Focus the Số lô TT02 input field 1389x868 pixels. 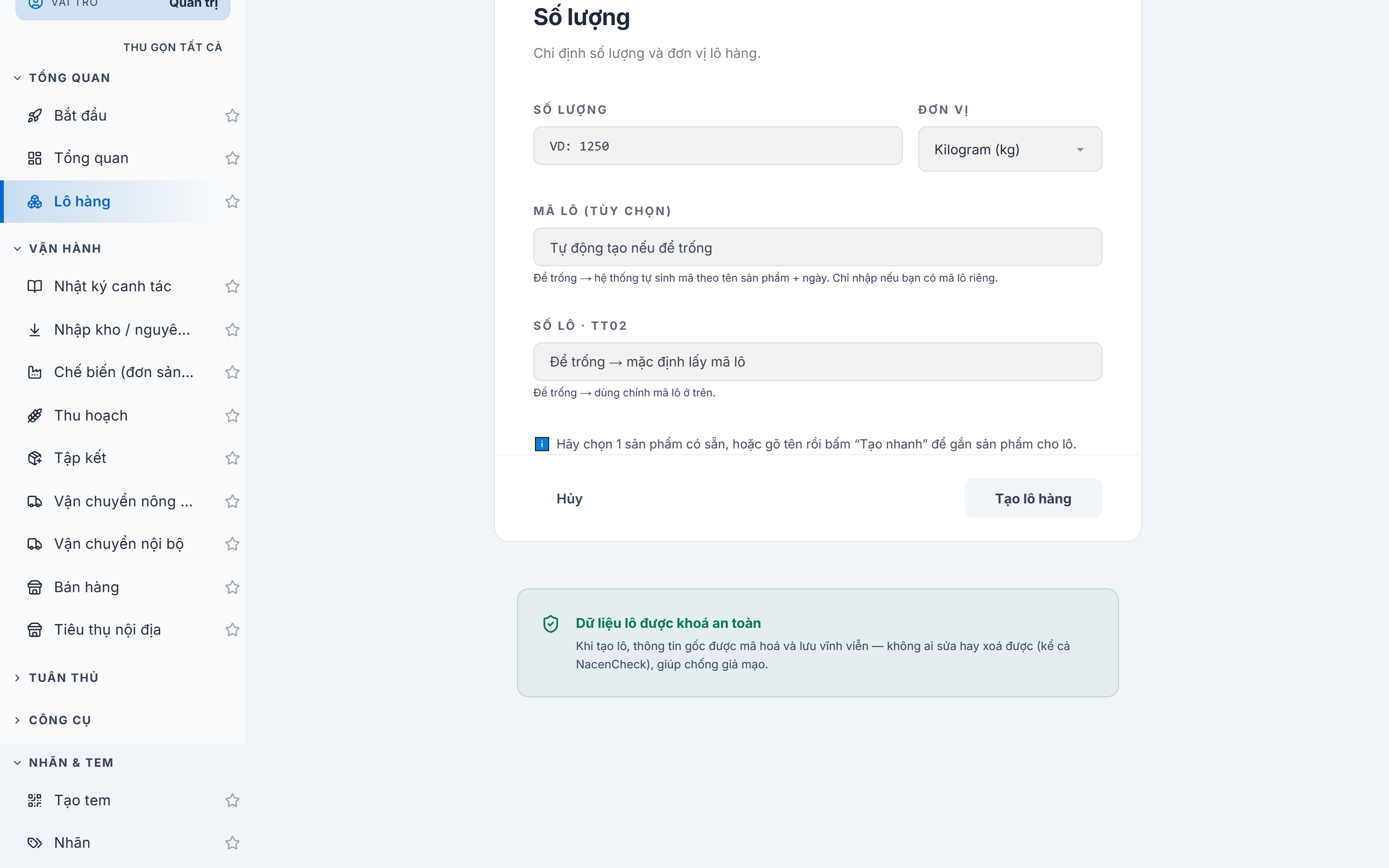point(817,362)
